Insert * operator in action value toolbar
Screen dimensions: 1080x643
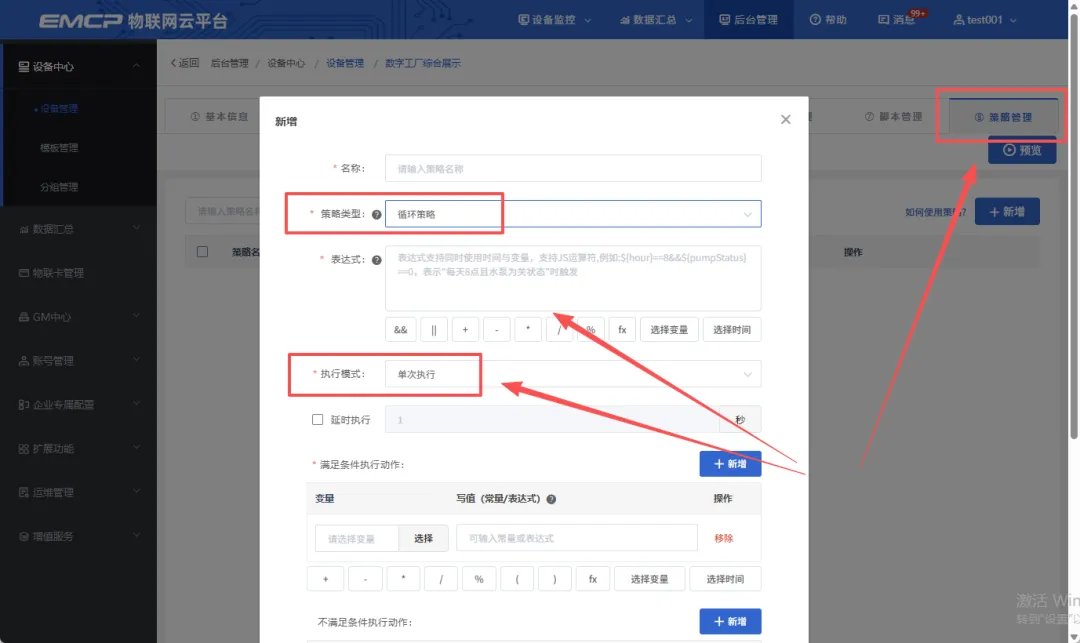click(x=403, y=579)
